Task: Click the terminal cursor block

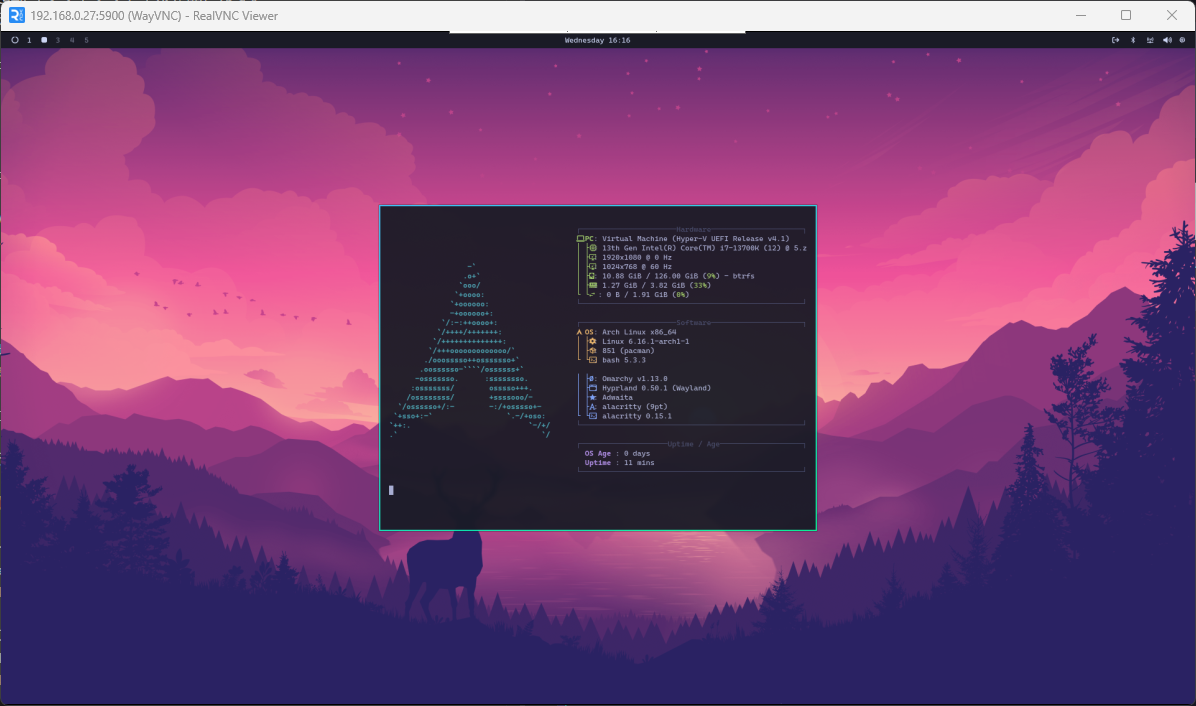Action: (391, 490)
